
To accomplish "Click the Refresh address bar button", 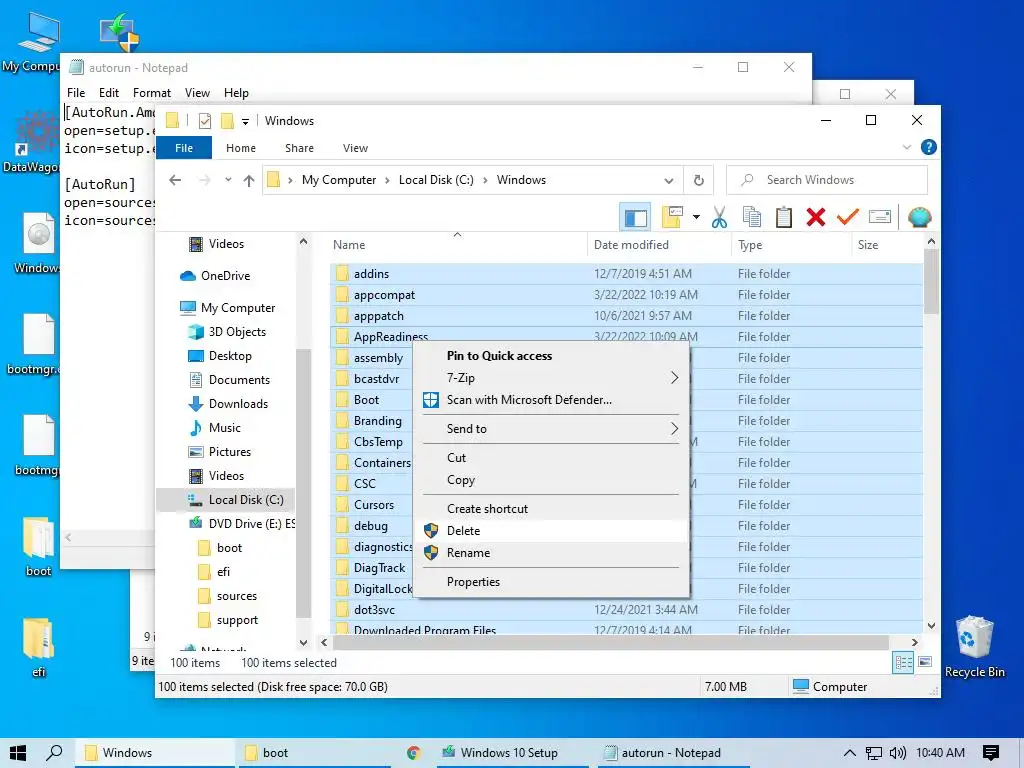I will [699, 180].
